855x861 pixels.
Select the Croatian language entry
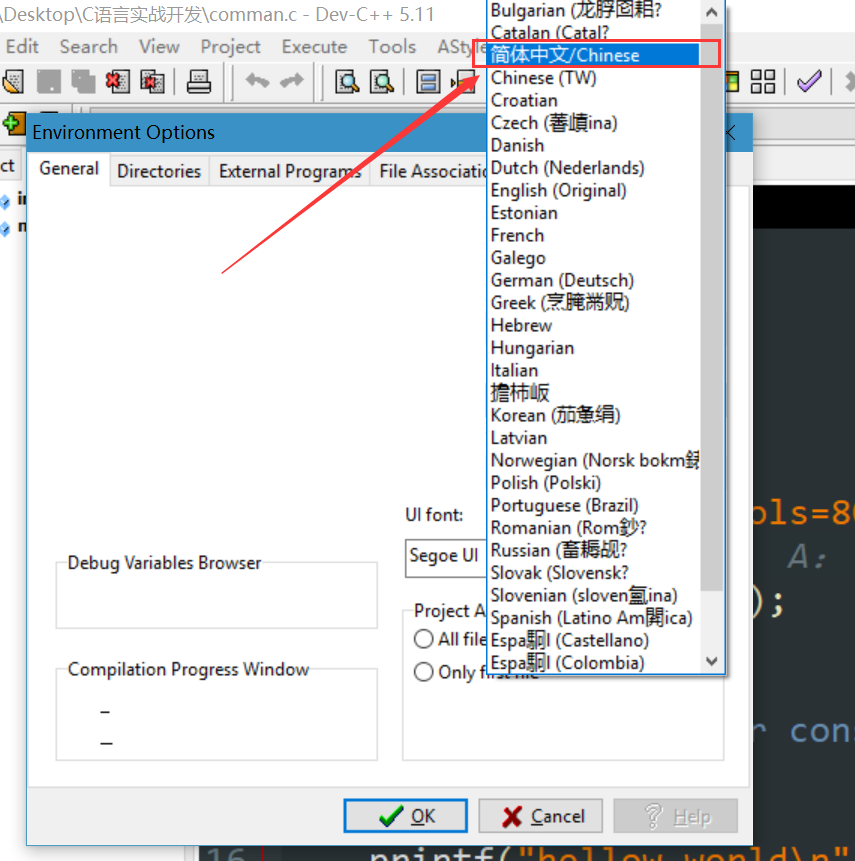(x=594, y=100)
